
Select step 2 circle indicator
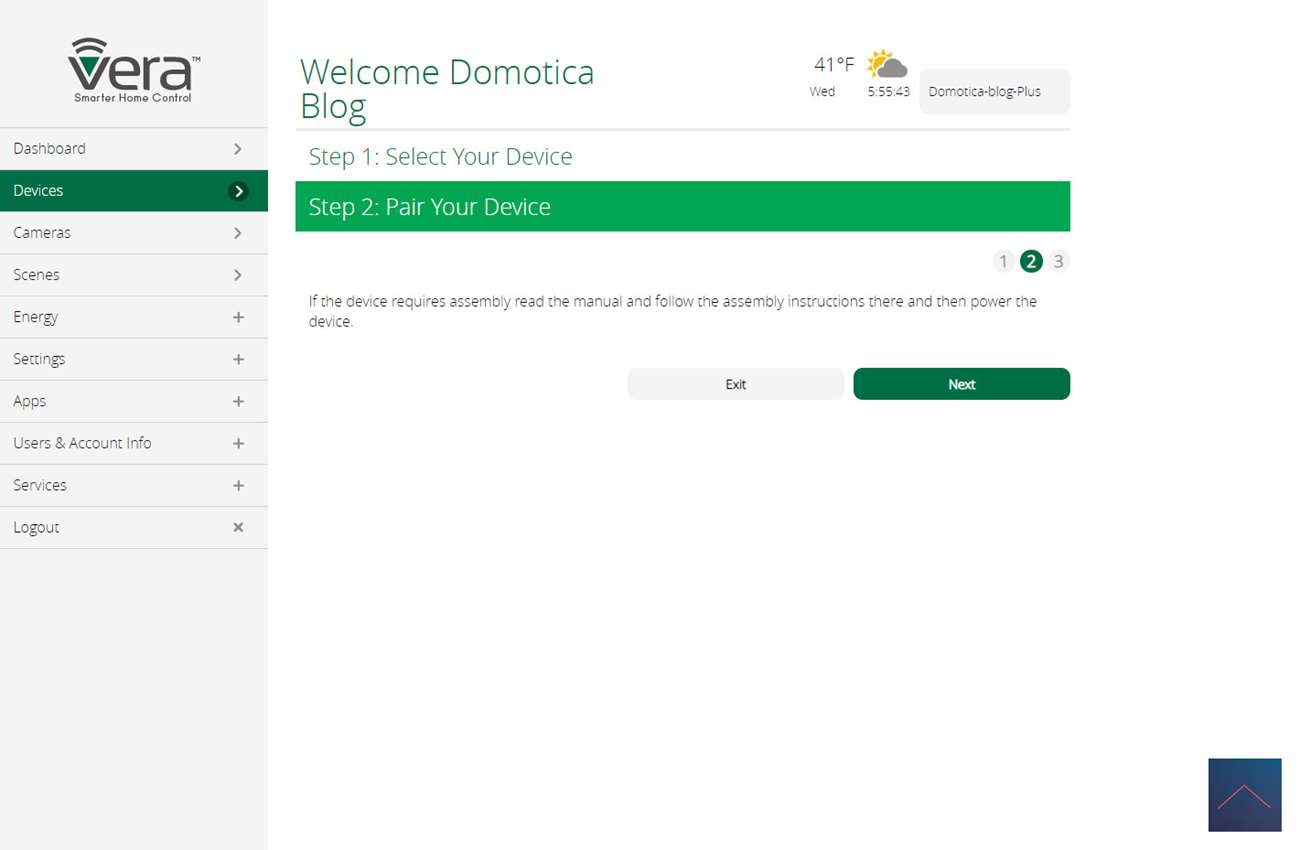[x=1031, y=261]
